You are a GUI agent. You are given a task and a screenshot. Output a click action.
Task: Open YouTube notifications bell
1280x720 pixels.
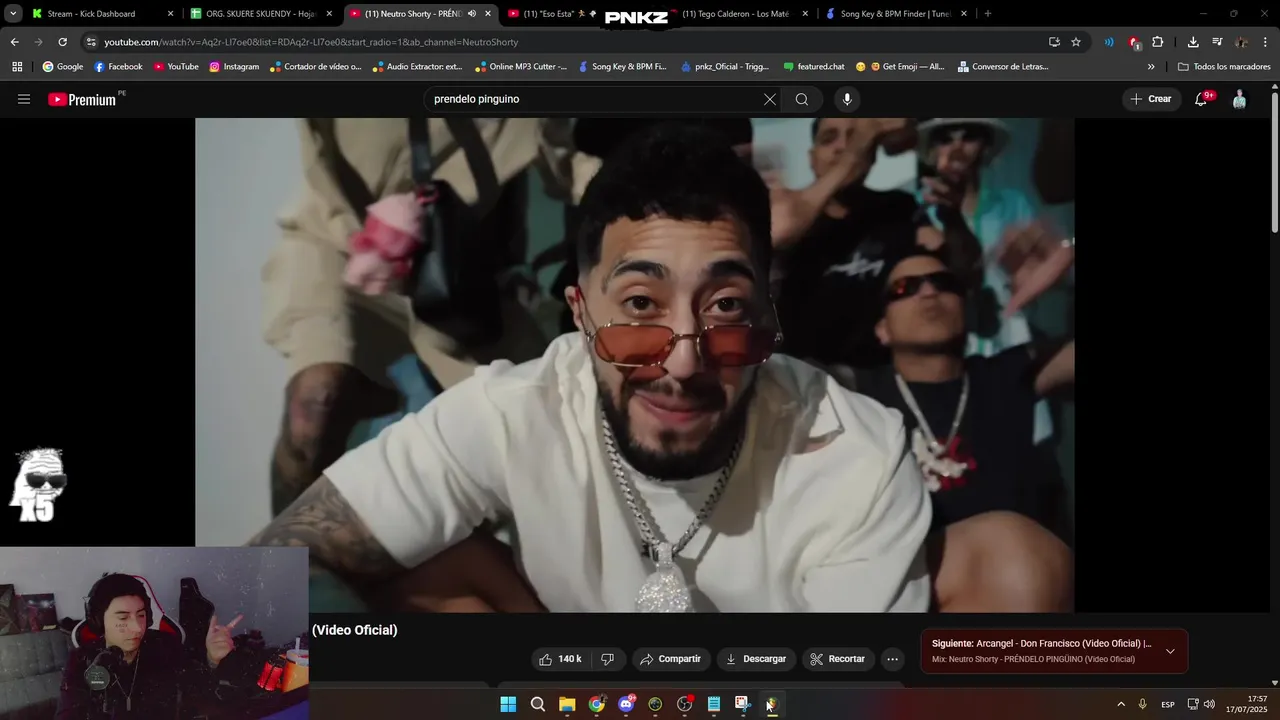click(1202, 99)
